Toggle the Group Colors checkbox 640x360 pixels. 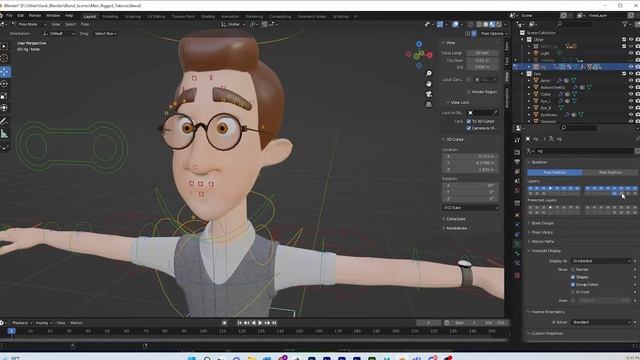pos(573,284)
